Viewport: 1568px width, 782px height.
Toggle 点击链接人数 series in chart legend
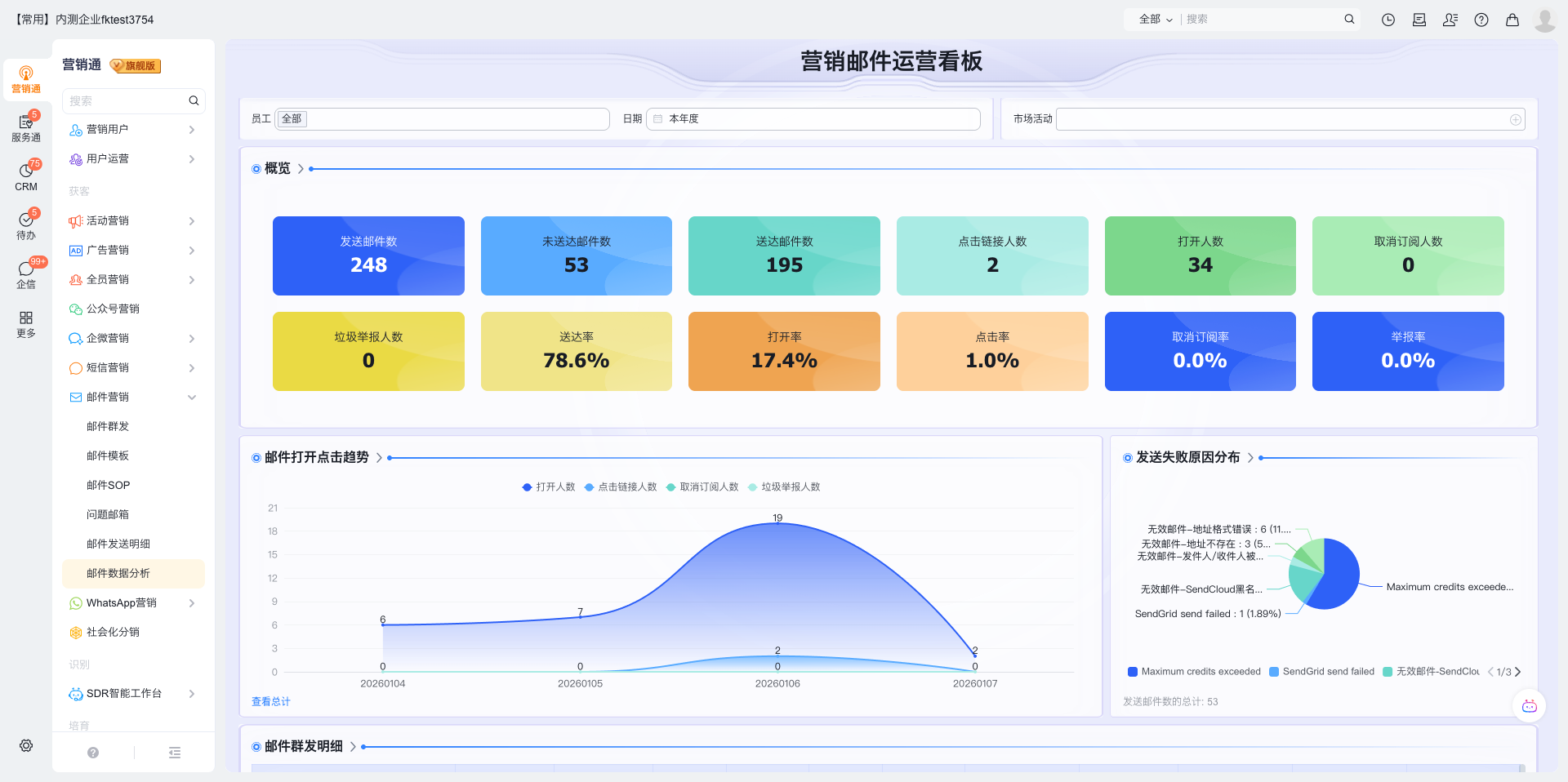[x=621, y=487]
